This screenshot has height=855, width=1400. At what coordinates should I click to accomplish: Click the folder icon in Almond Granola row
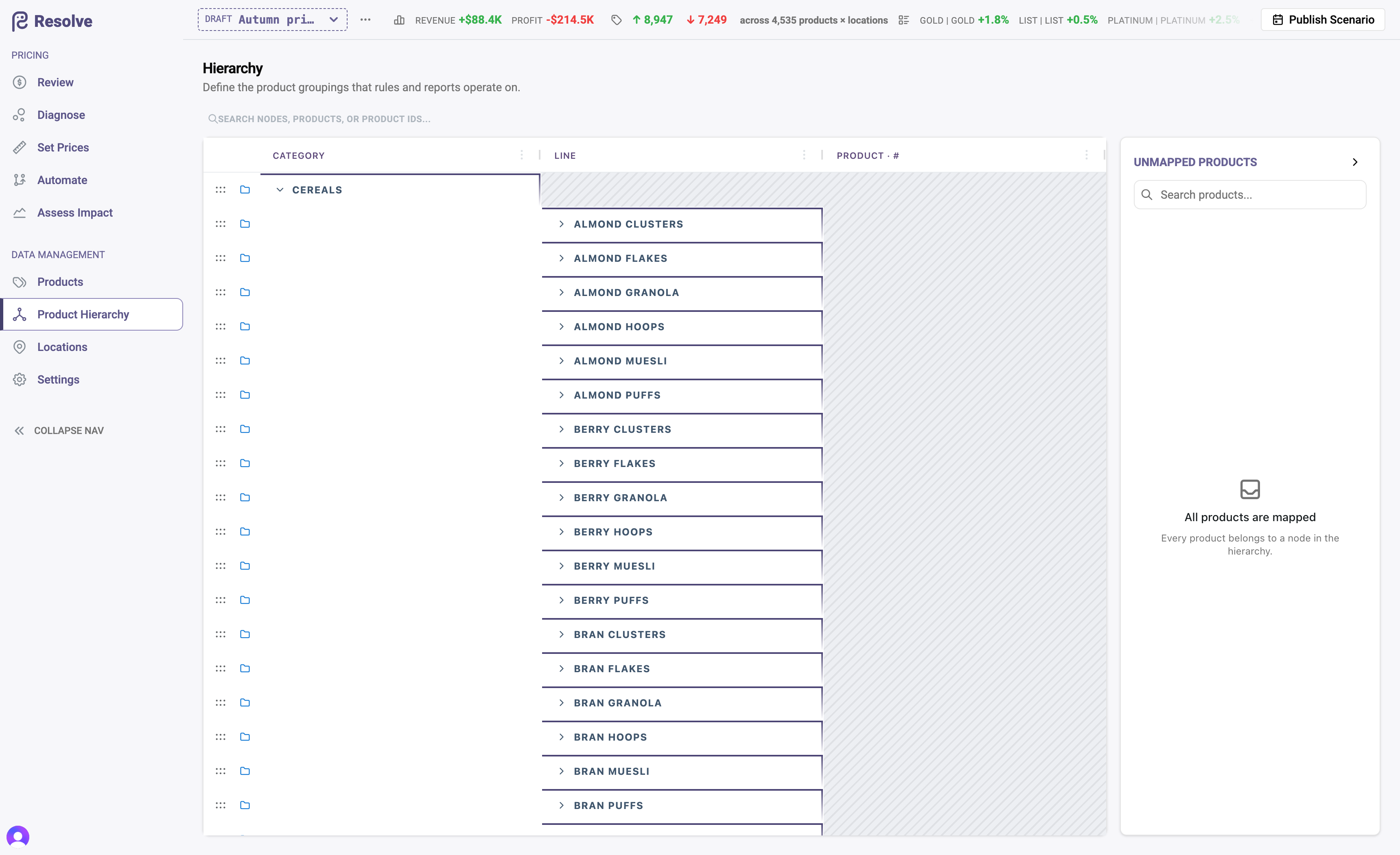coord(245,292)
